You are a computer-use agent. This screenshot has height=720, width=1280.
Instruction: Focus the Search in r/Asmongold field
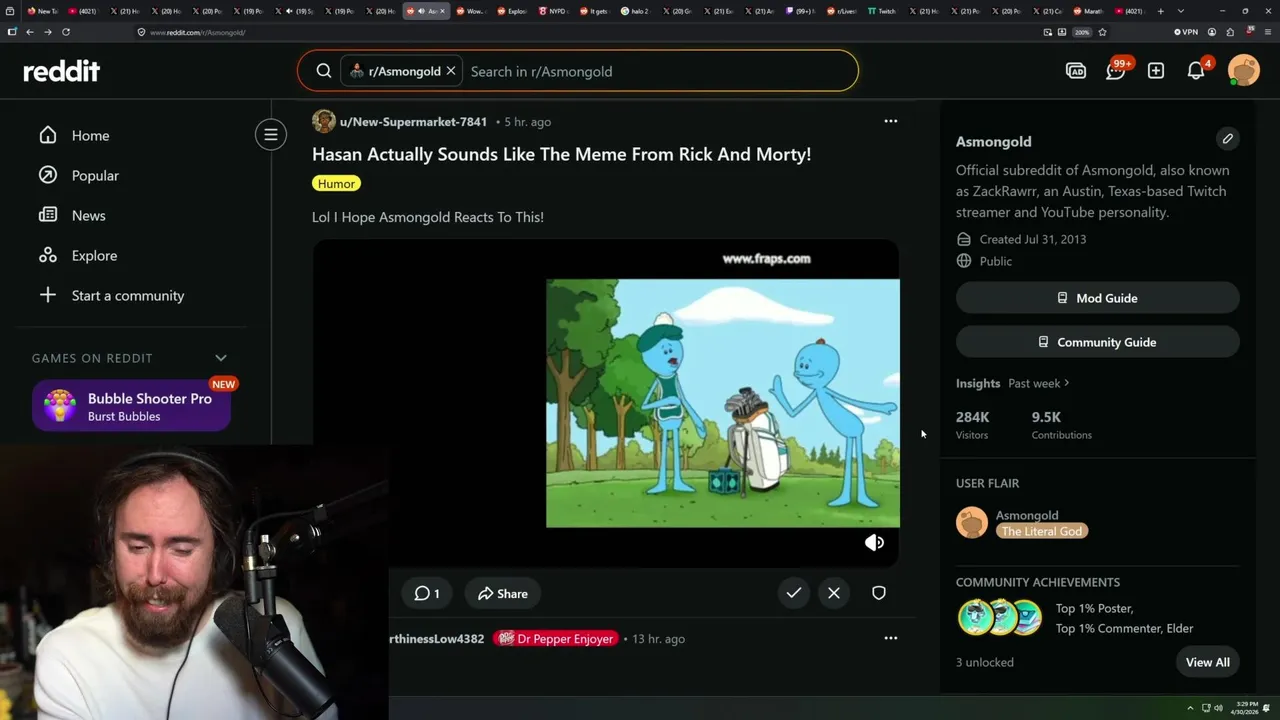[660, 71]
